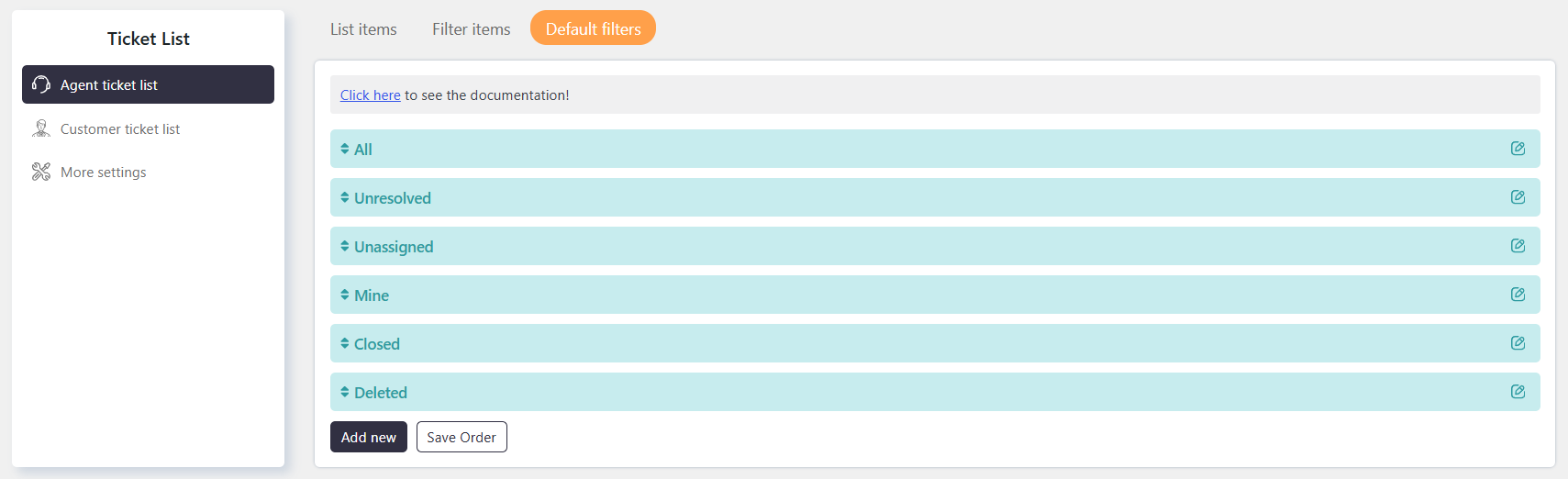Open the Click here documentation link
Screen dimensions: 1568x479
point(371,95)
